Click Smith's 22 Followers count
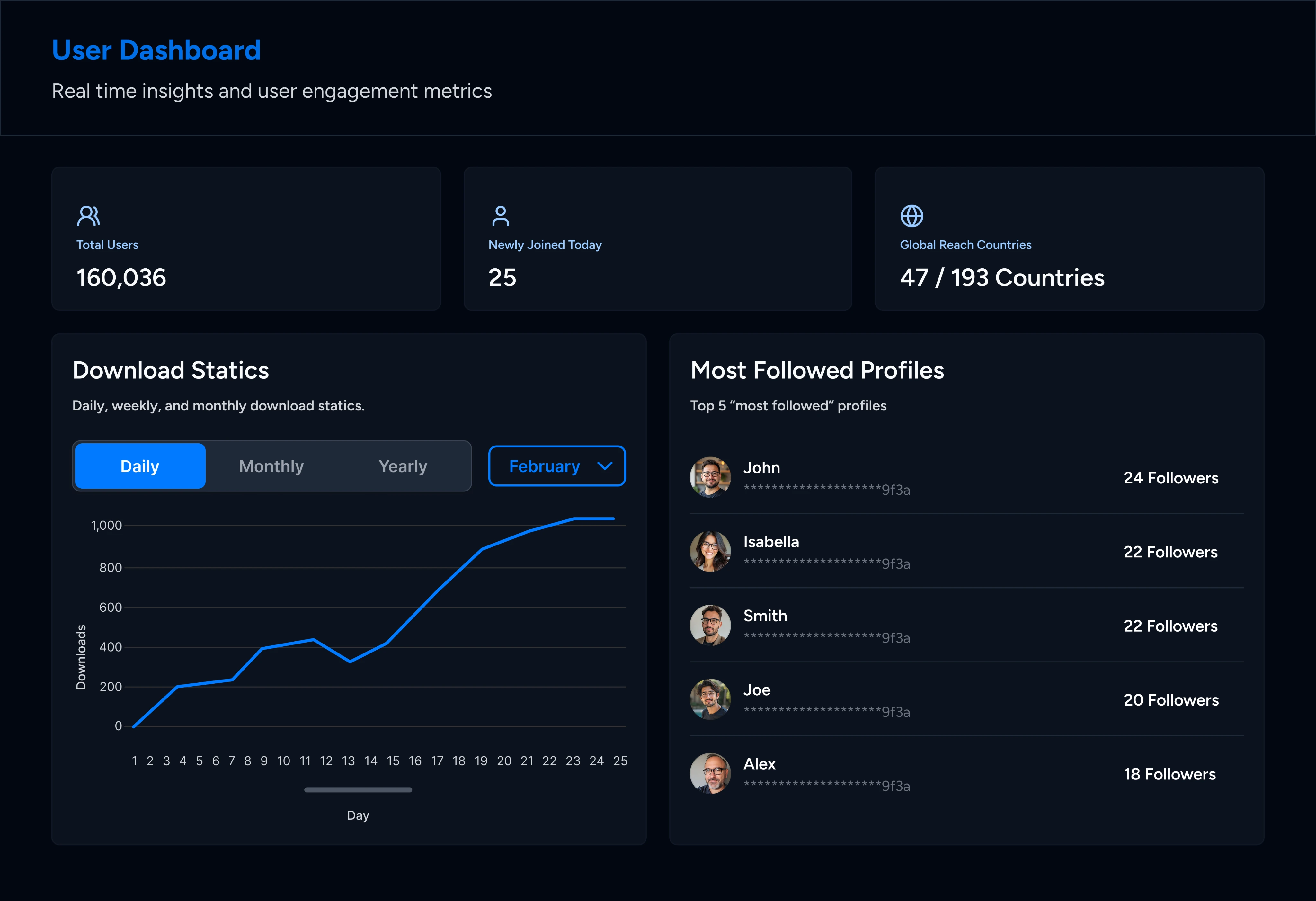This screenshot has height=901, width=1316. point(1170,626)
